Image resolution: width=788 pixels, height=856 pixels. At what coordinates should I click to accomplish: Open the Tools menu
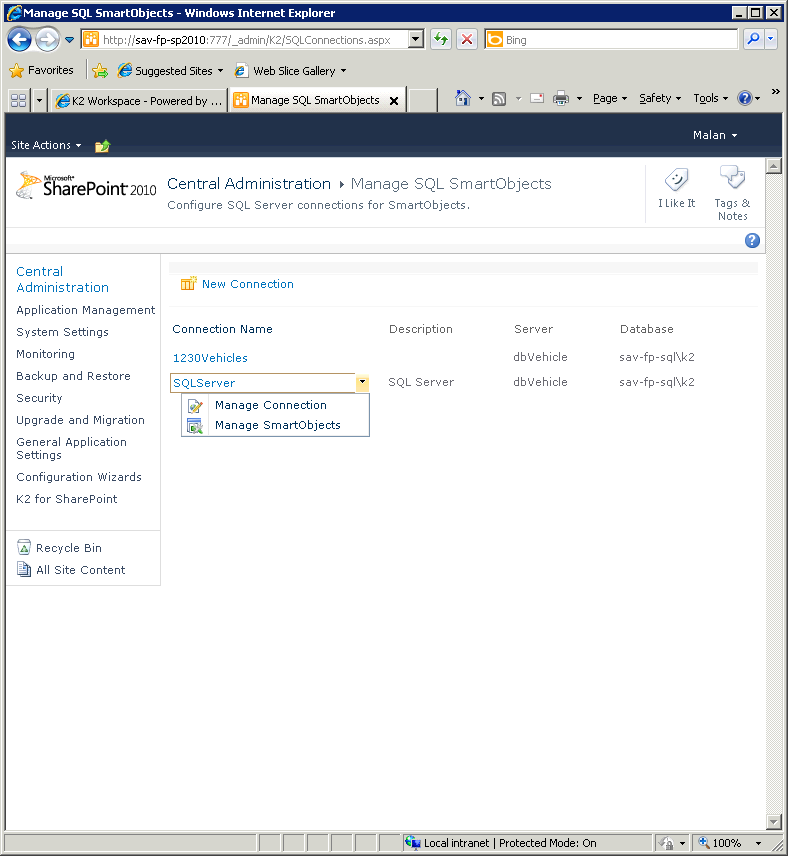click(710, 98)
